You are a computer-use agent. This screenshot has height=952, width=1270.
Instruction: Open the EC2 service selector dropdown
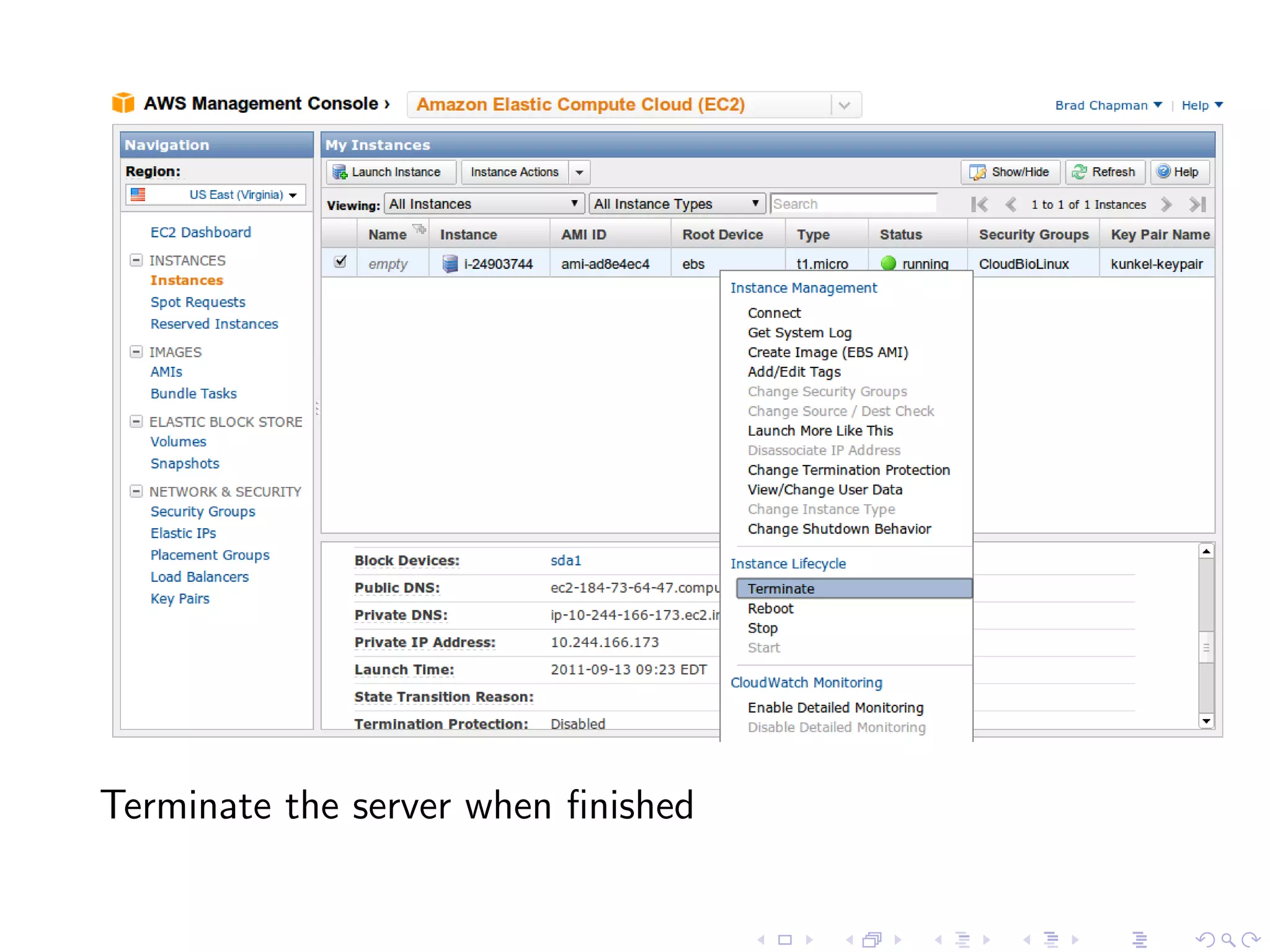pos(845,105)
